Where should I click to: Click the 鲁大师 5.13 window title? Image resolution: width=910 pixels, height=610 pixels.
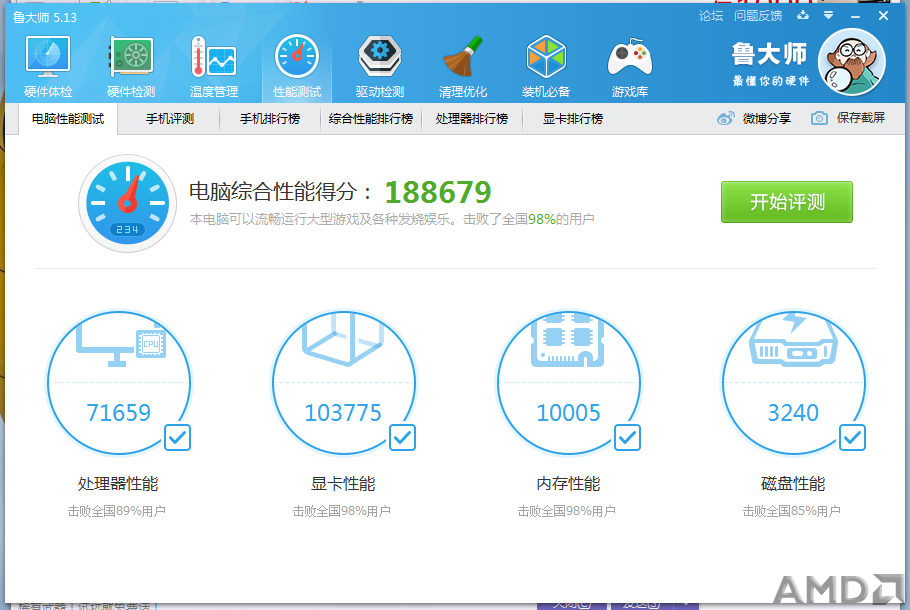pyautogui.click(x=45, y=17)
